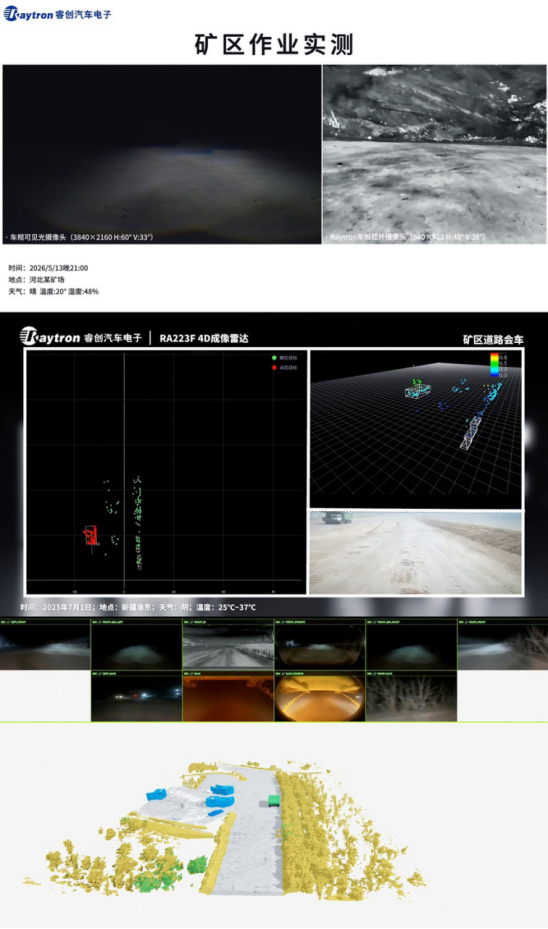Select the camera thumbnail showing red tail lights
The height and width of the screenshot is (929, 548).
click(137, 696)
